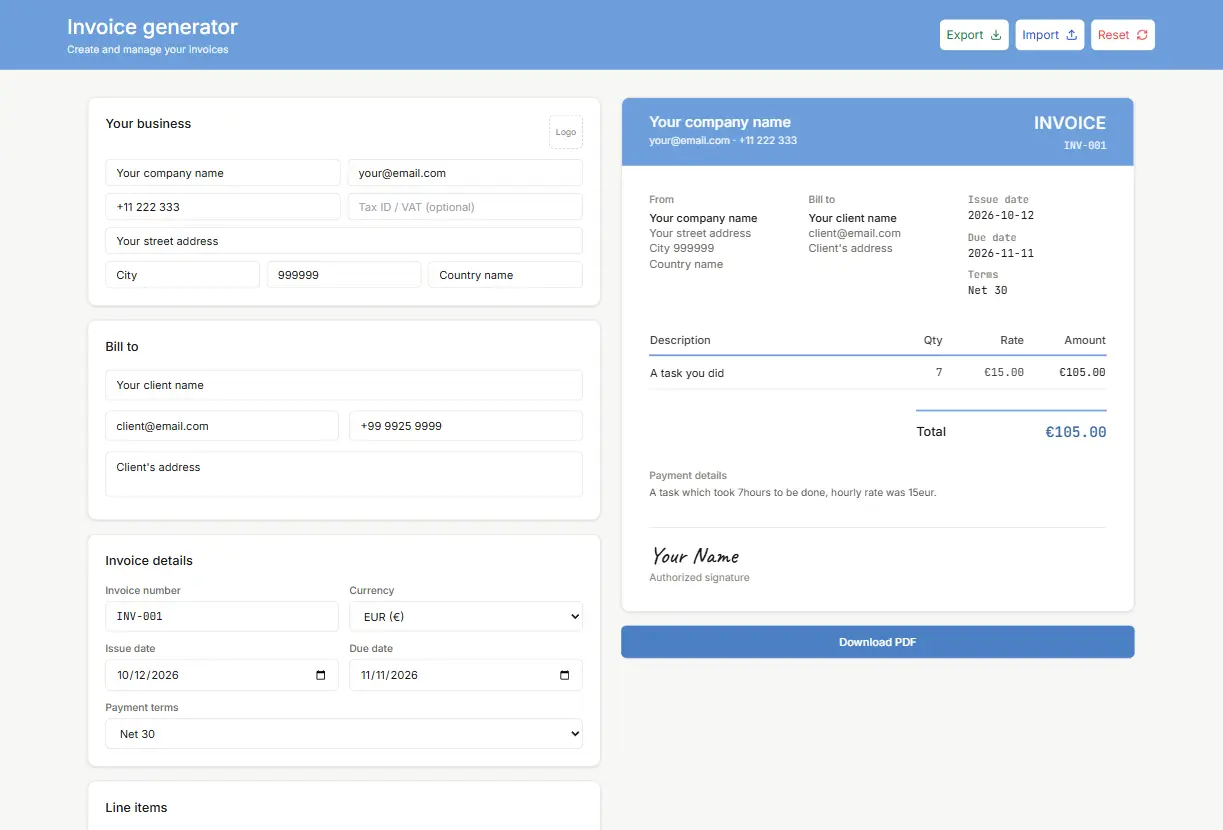Click the Download PDF button

(x=878, y=642)
